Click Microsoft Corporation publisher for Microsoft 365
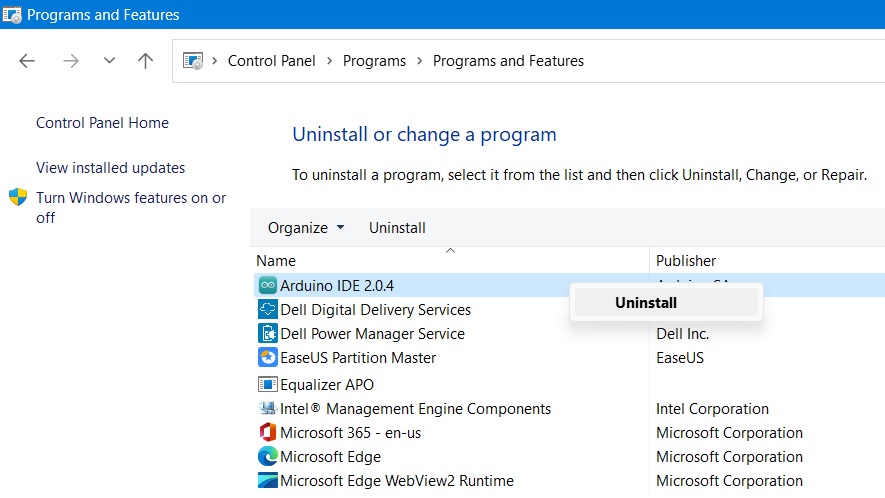The image size is (885, 498). 729,433
